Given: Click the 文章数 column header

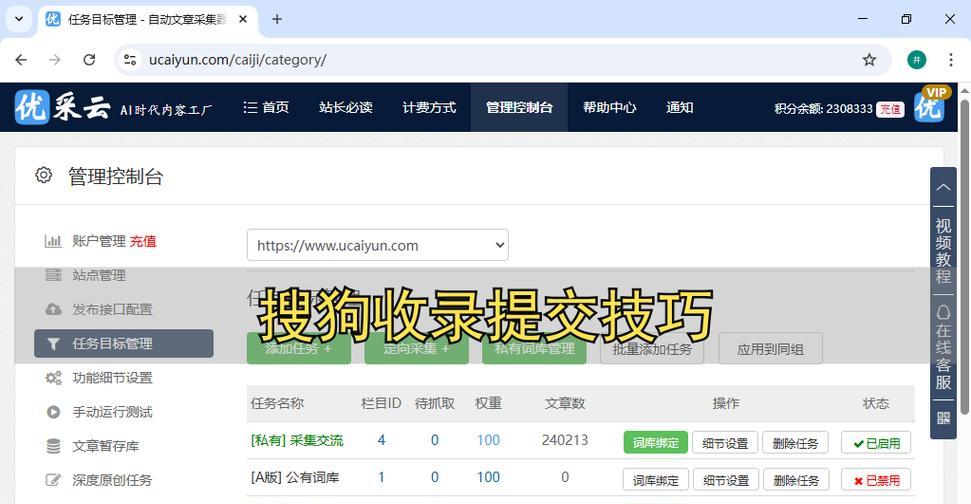Looking at the screenshot, I should point(565,403).
